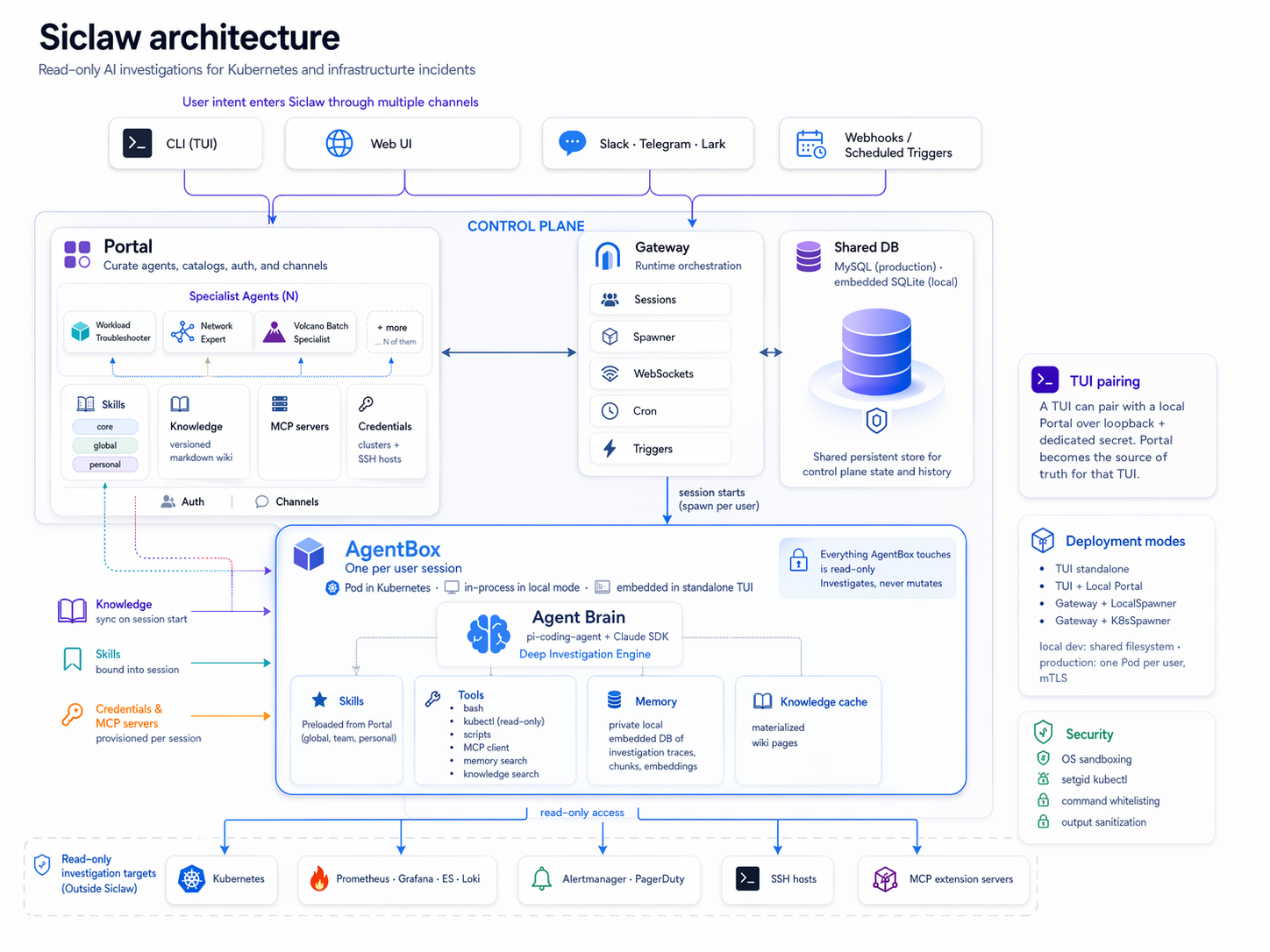Click the Triggers lightning bolt icon
The width and height of the screenshot is (1270, 952).
tap(610, 448)
